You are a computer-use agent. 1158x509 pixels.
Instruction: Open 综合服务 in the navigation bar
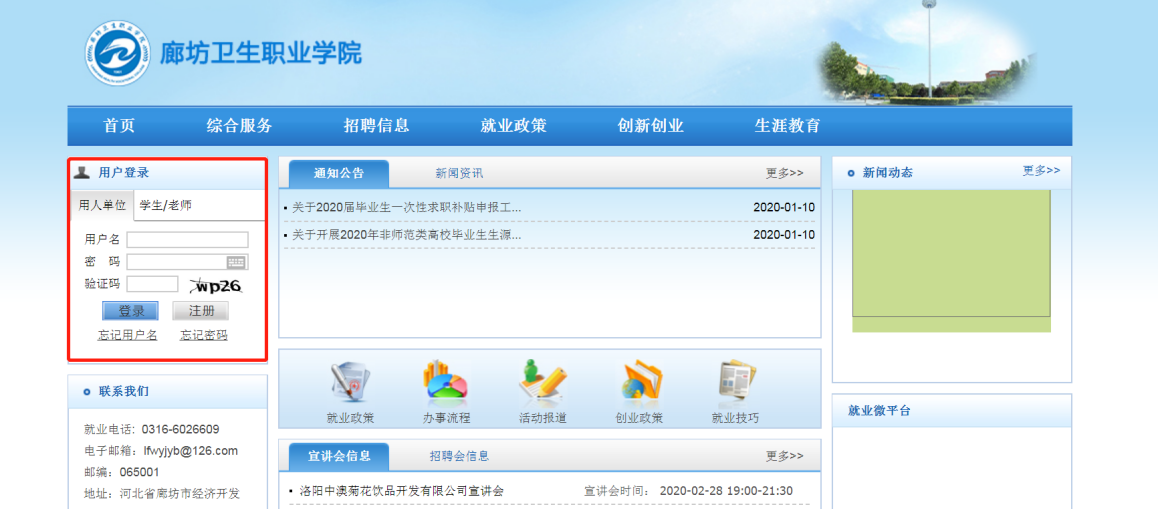coord(239,126)
